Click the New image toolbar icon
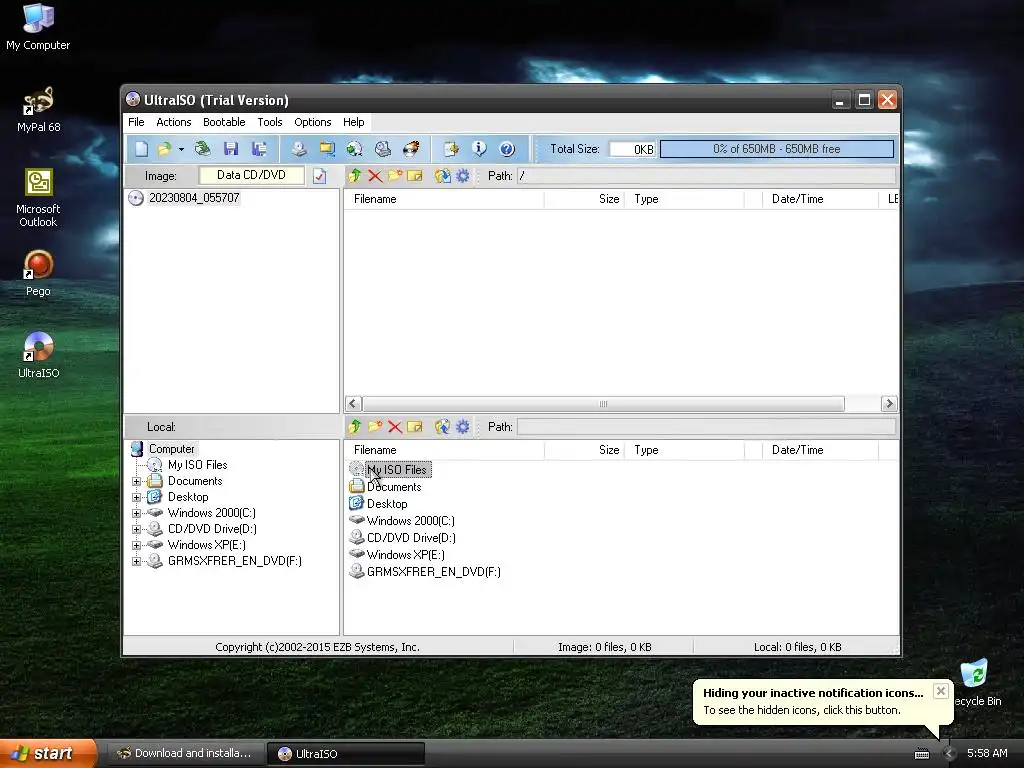This screenshot has width=1024, height=768. click(141, 149)
